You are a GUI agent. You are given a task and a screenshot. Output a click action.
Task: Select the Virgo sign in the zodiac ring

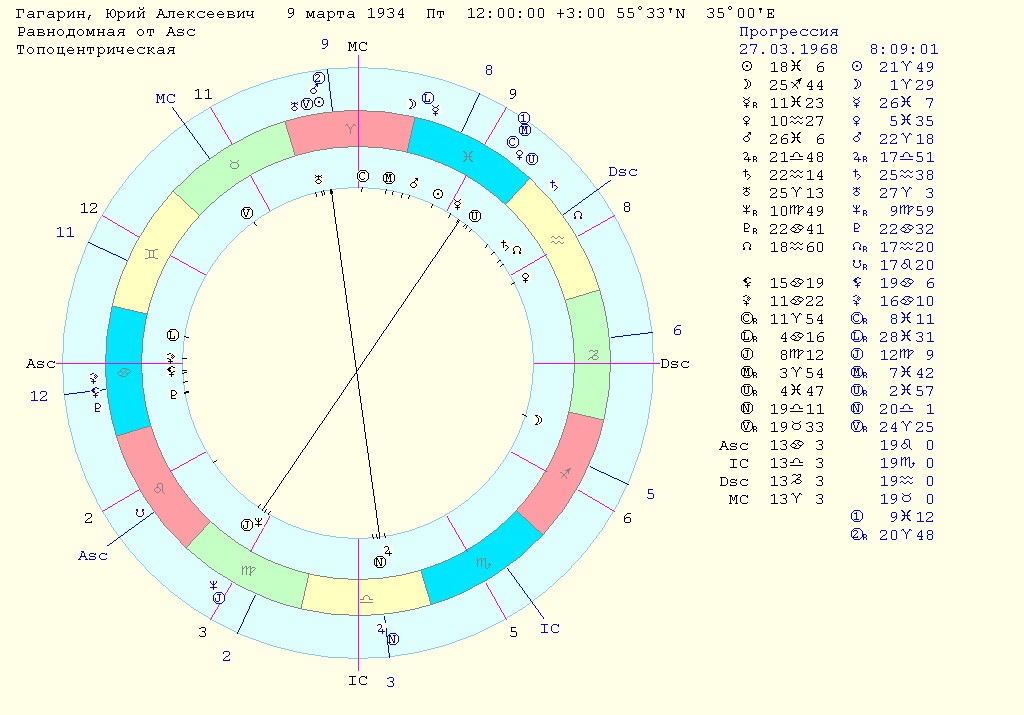tap(248, 570)
